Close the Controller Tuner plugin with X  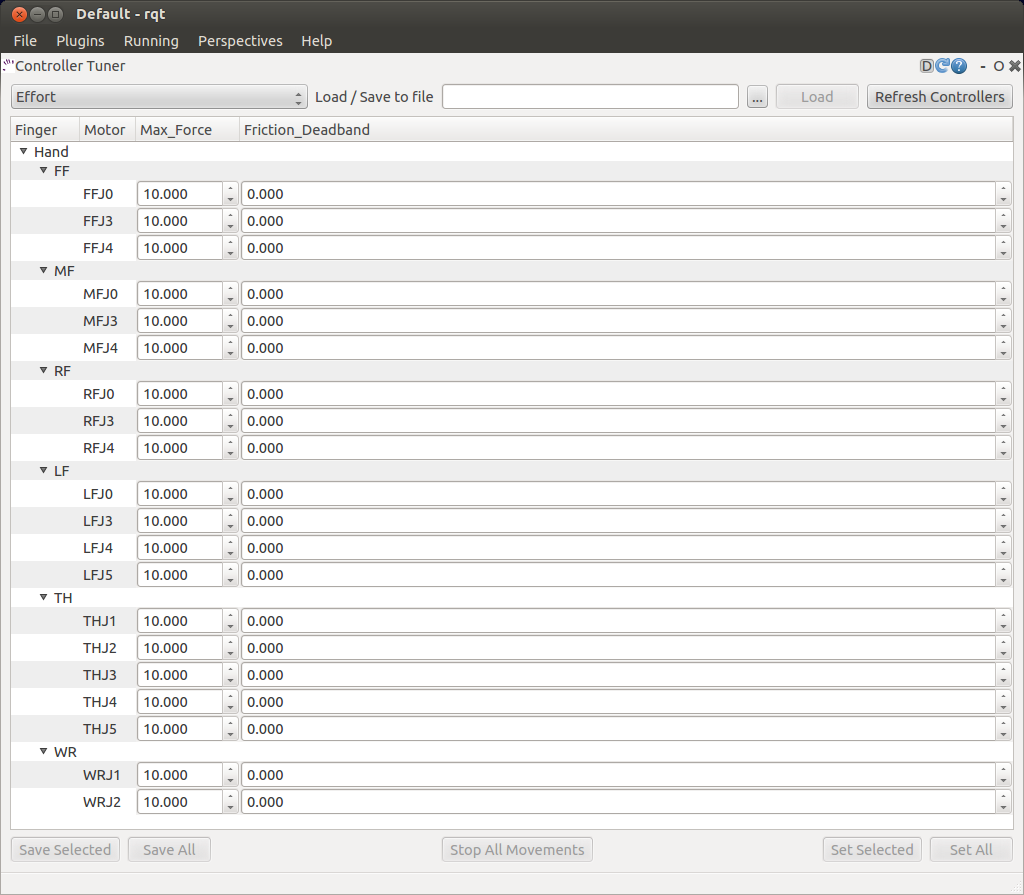click(1014, 66)
